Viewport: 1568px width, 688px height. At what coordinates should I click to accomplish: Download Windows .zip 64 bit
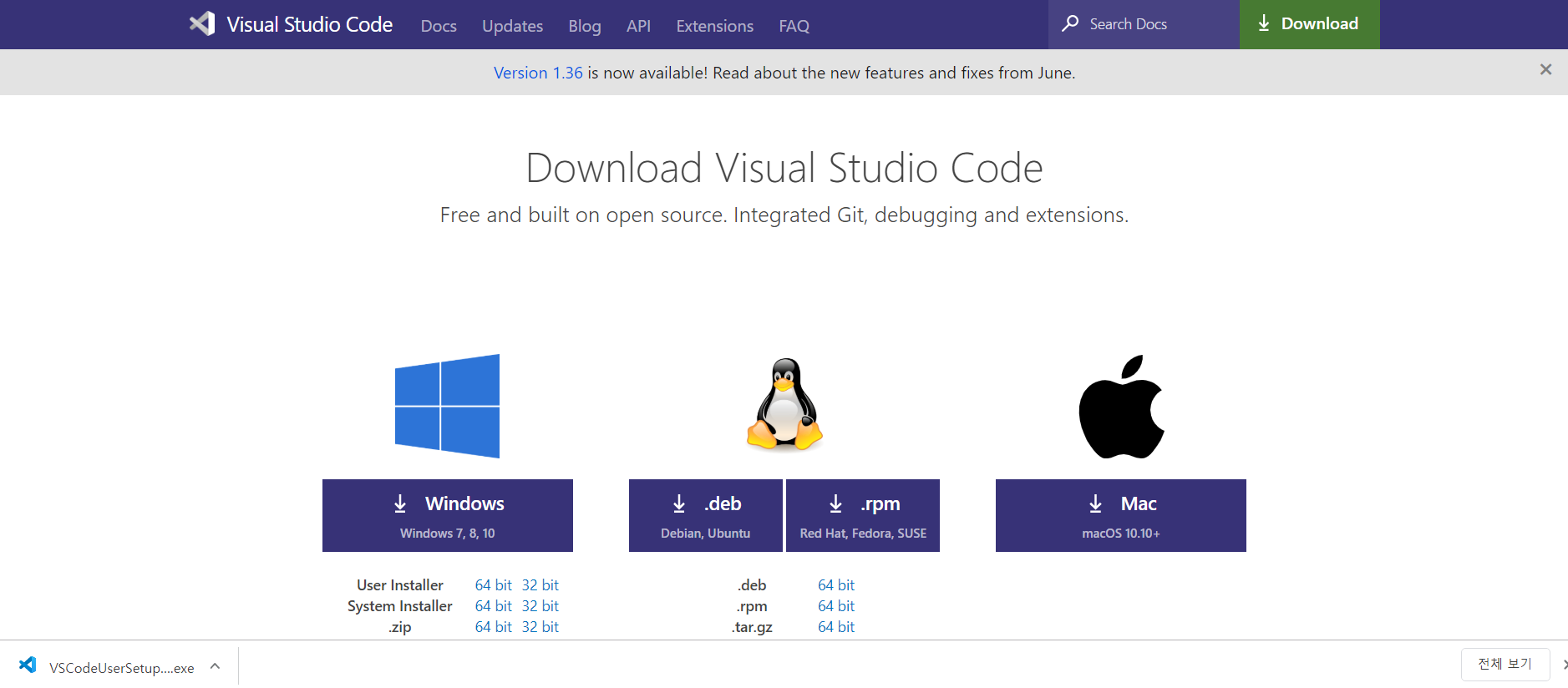pos(493,627)
